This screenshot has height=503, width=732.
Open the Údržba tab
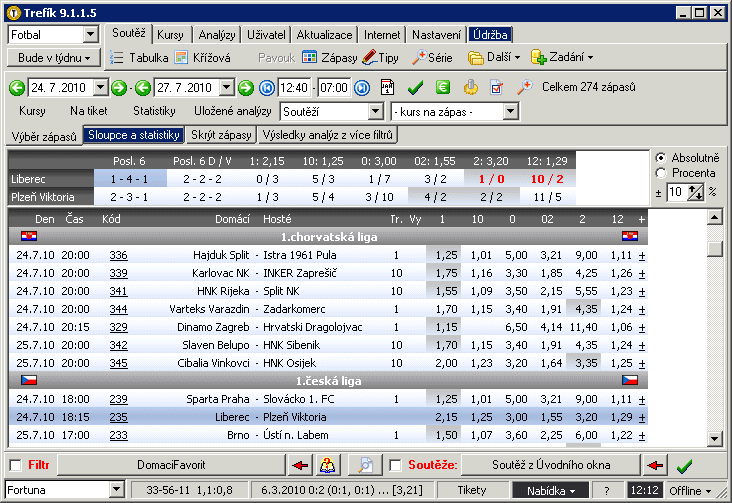coord(490,35)
